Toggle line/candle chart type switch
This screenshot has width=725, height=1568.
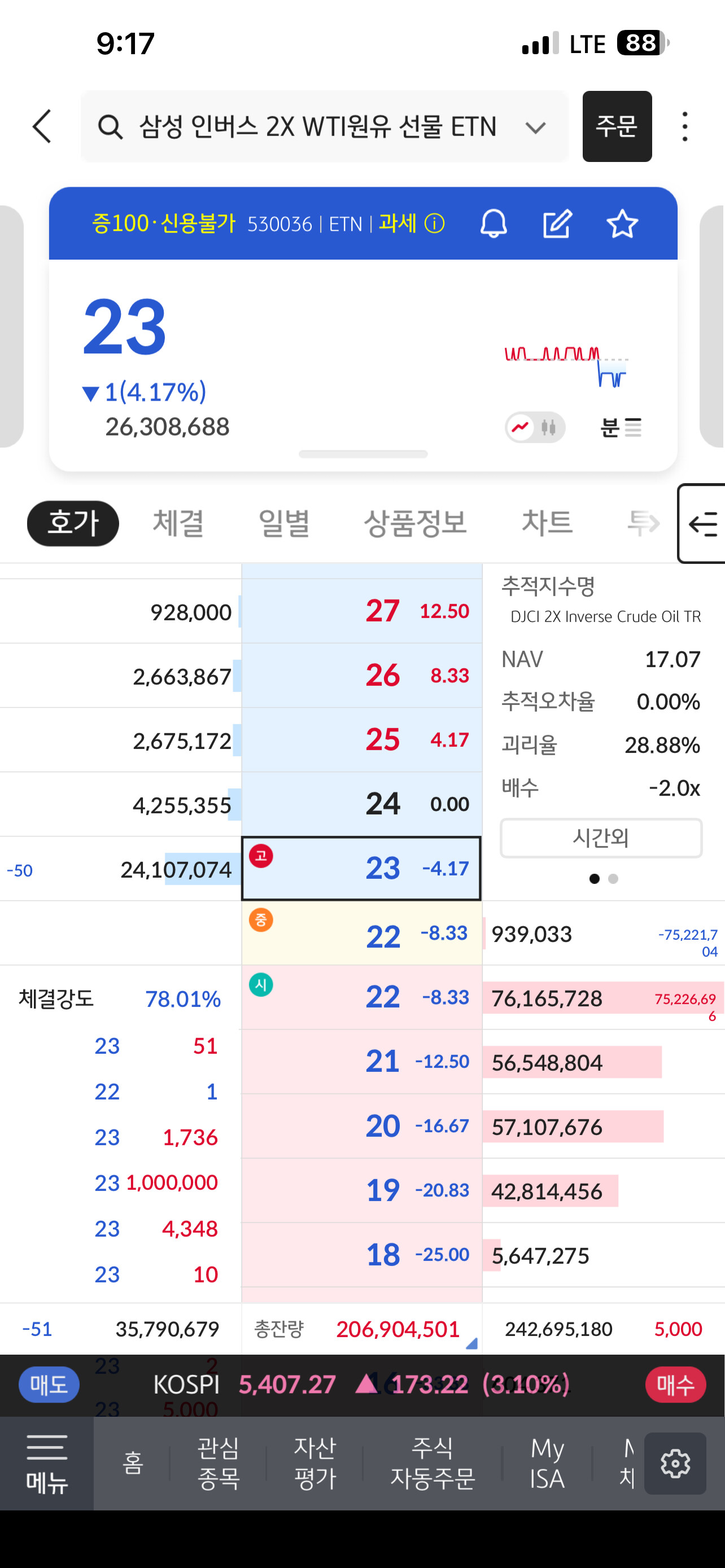coord(535,427)
